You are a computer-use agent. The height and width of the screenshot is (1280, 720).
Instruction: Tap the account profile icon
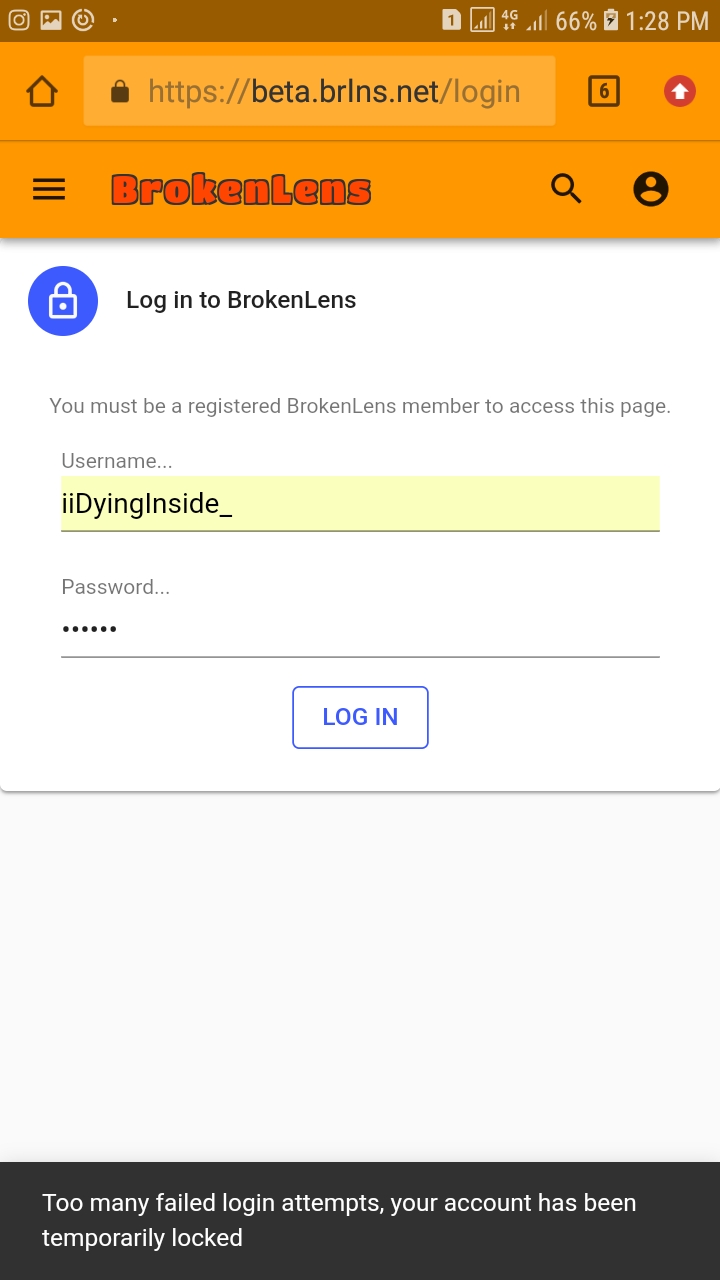coord(651,189)
